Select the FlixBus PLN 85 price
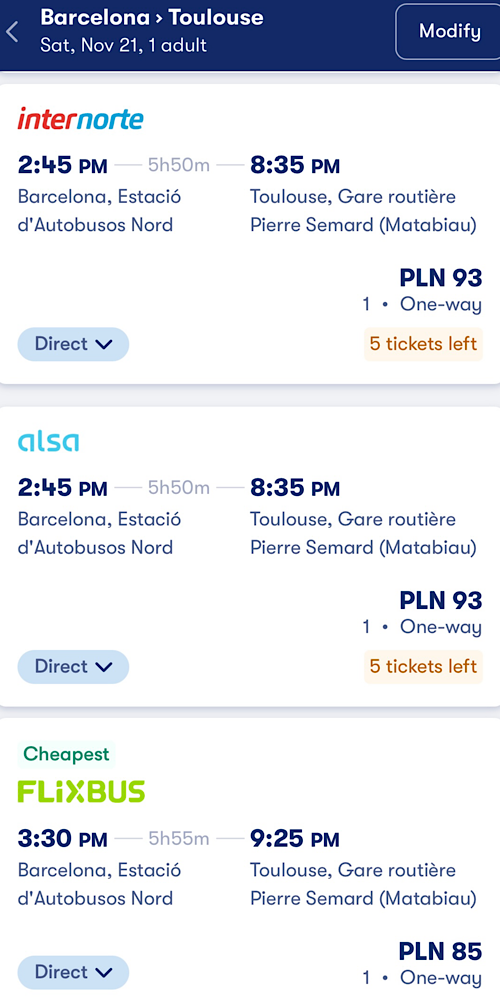500x1000 pixels. tap(441, 951)
